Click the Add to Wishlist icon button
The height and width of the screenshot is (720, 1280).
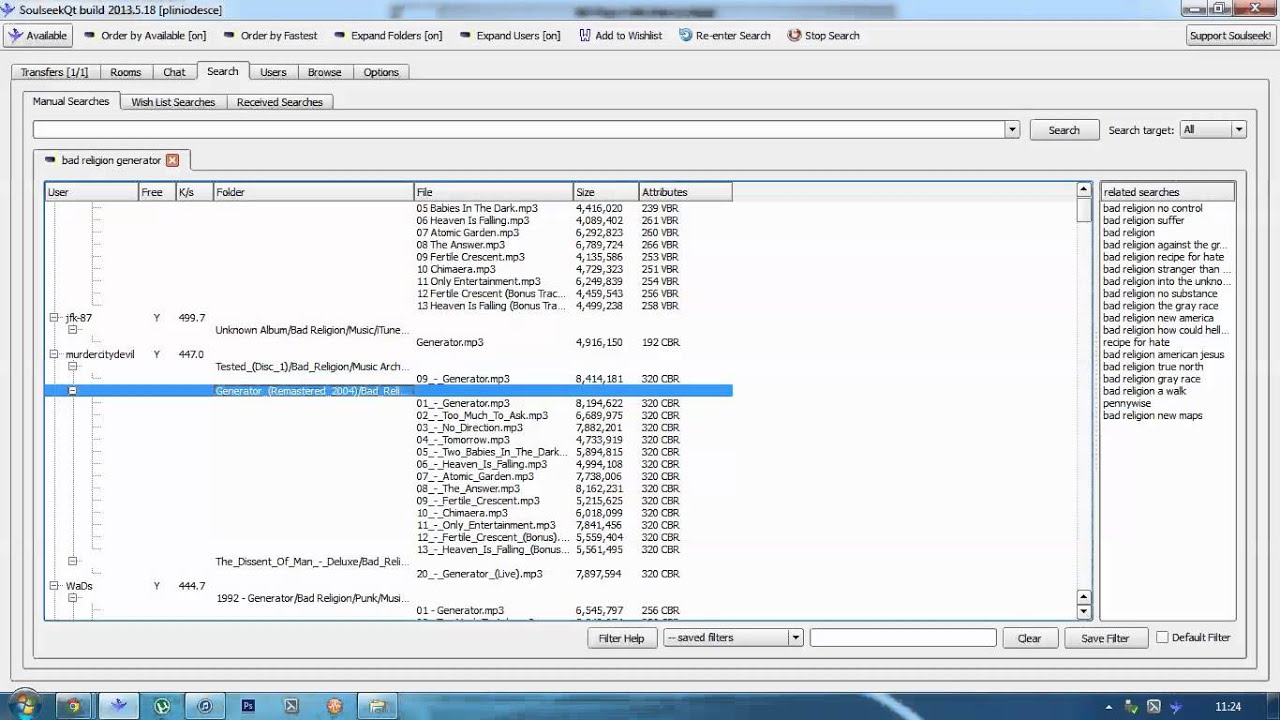point(620,35)
